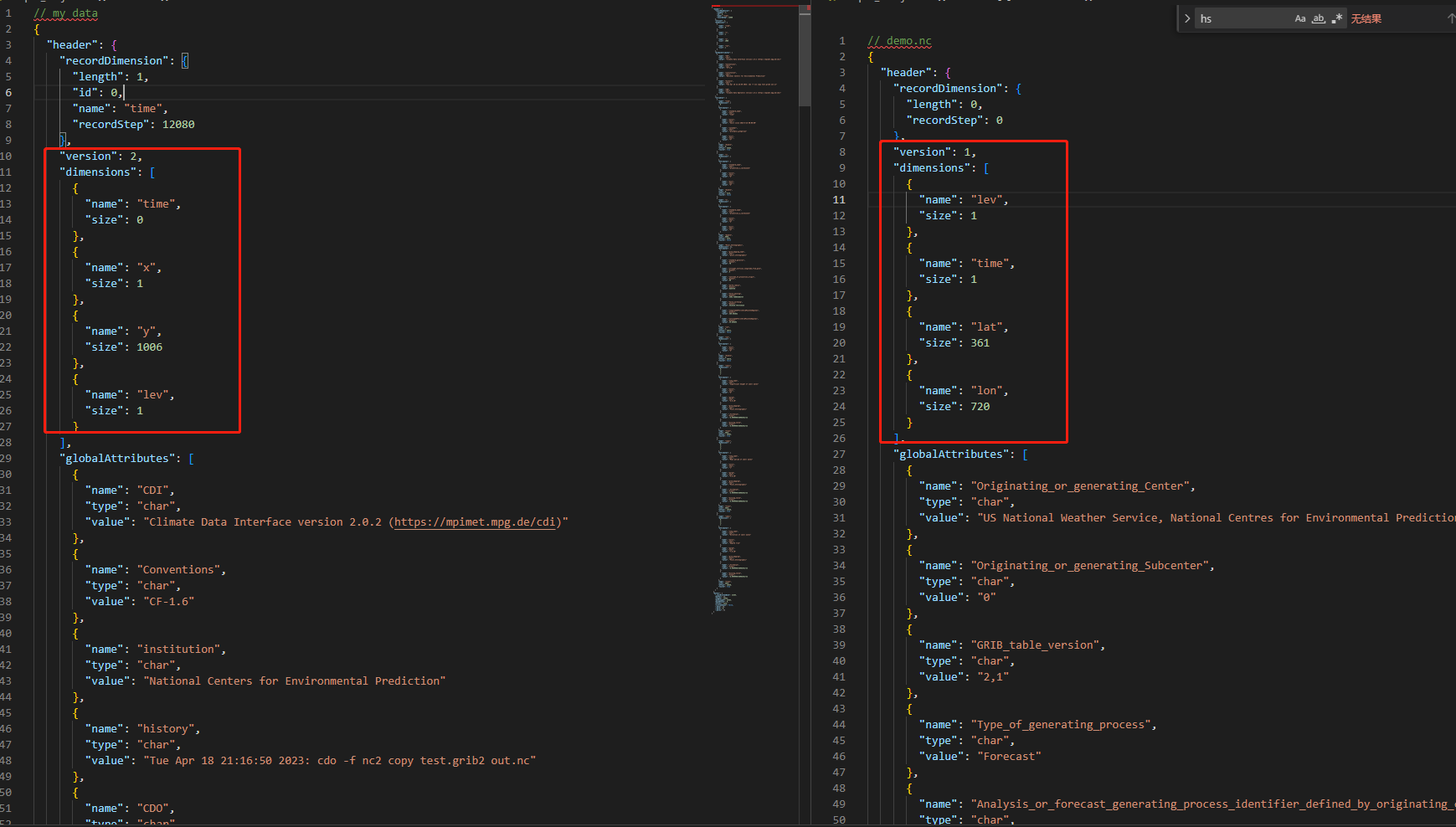Click the size value 1006
Screen dimensions: 1456x827
click(149, 347)
